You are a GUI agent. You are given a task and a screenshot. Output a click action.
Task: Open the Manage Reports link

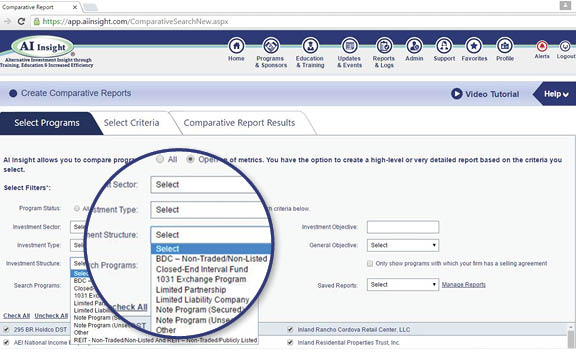[x=464, y=285]
